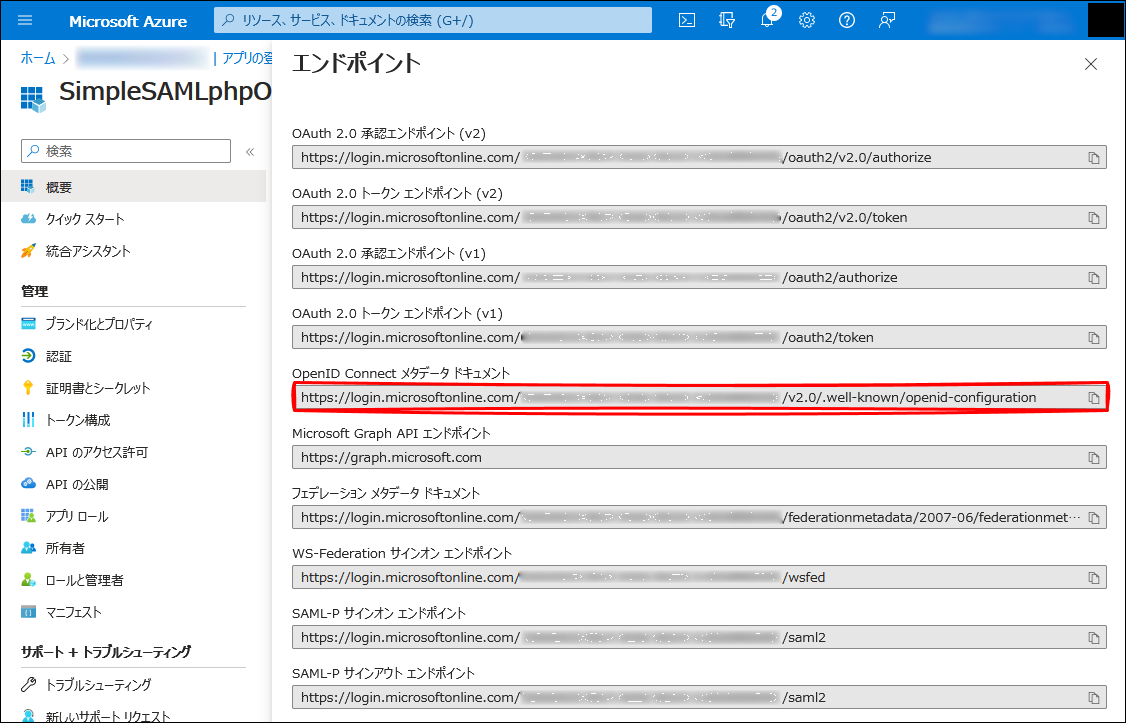
Task: Open the notifications bell icon
Action: [767, 21]
